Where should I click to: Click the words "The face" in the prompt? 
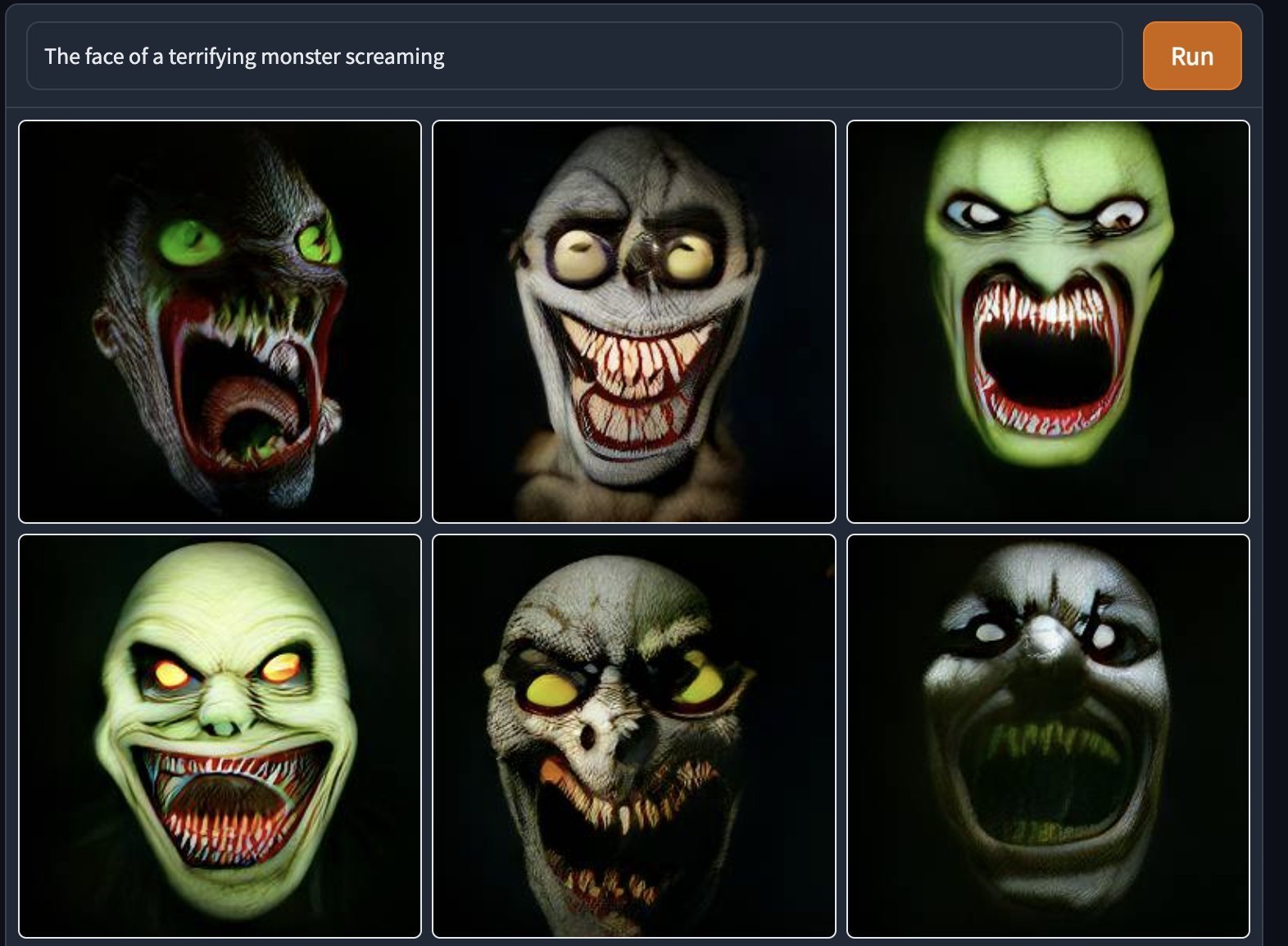(83, 57)
